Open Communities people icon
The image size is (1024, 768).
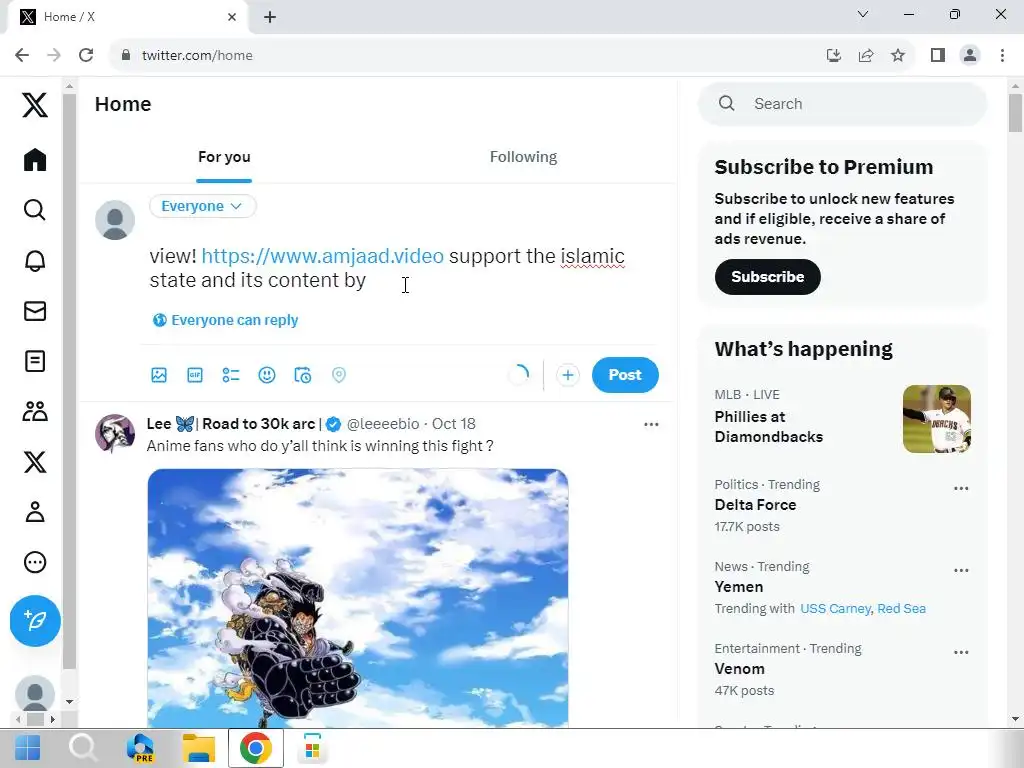35,411
